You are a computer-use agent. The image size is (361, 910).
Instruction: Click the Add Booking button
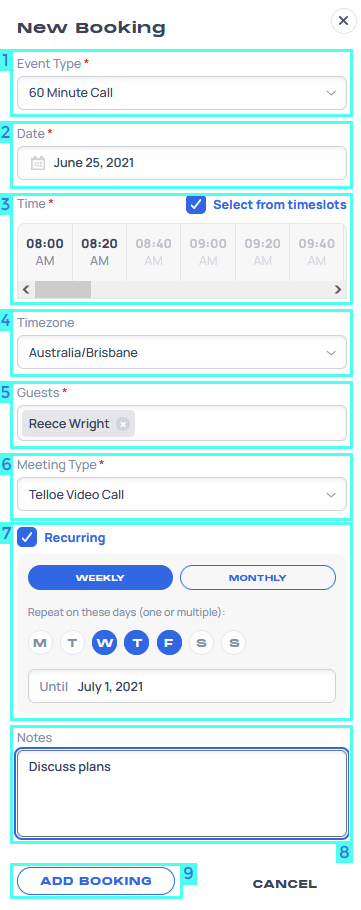96,881
